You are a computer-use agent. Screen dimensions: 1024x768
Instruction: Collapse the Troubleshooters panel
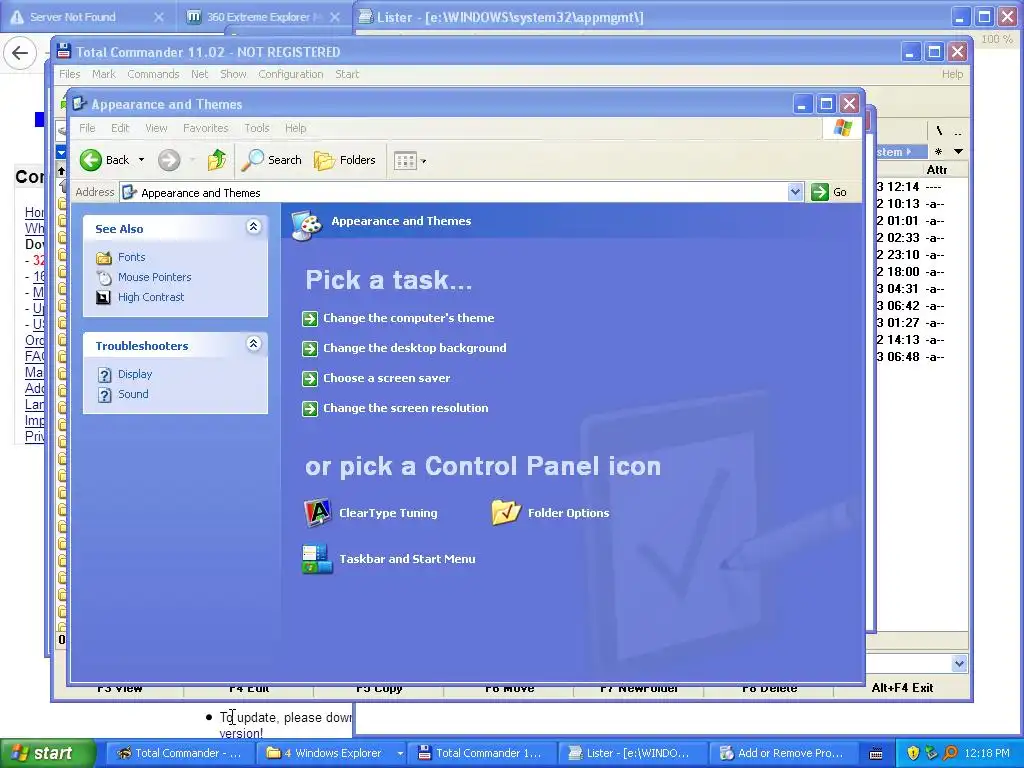point(253,344)
